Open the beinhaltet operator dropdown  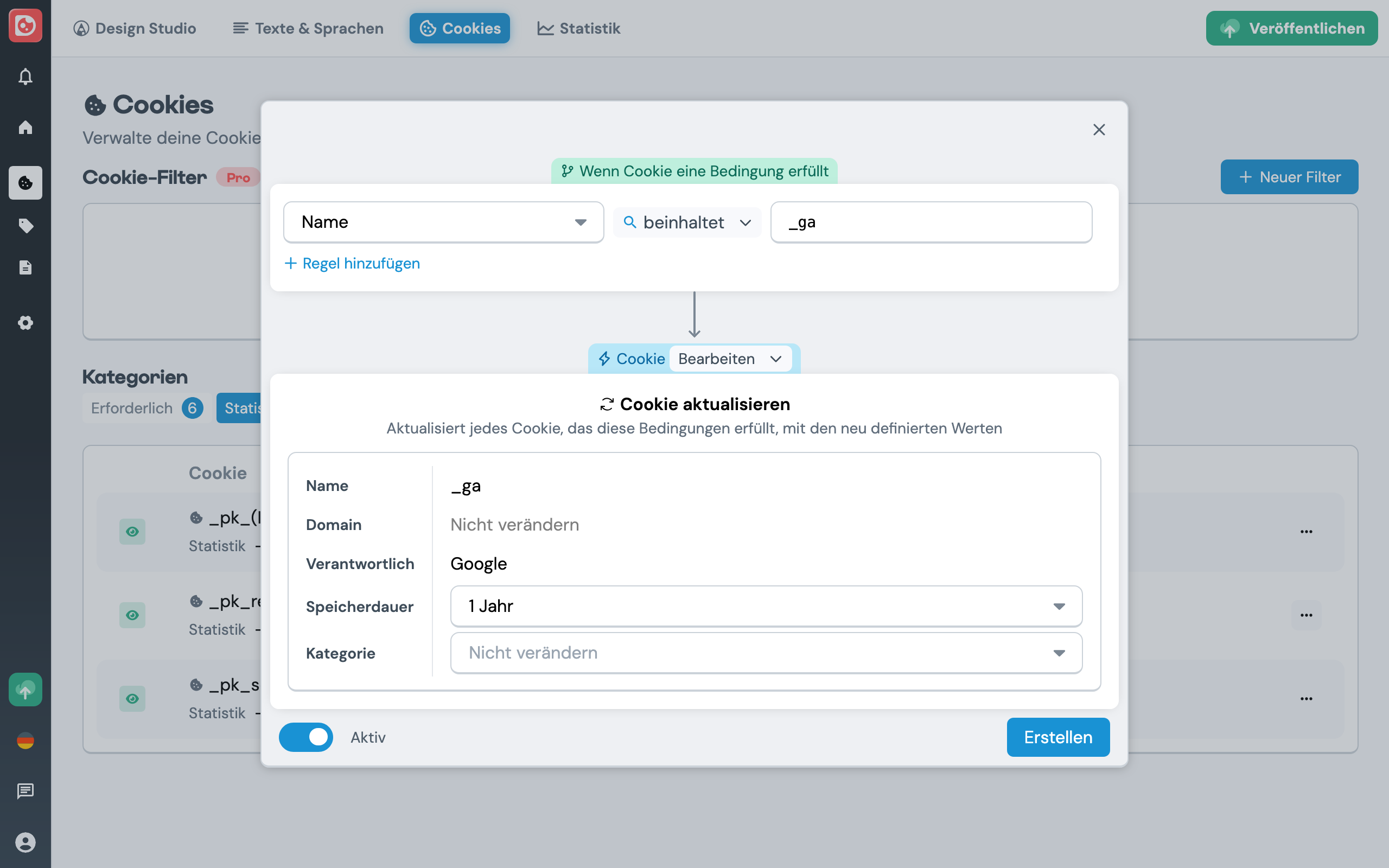click(687, 222)
